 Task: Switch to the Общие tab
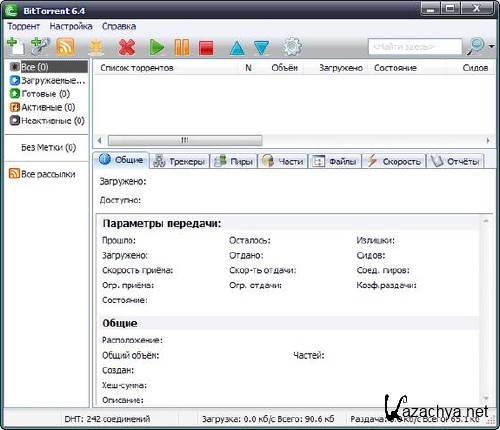[x=121, y=160]
